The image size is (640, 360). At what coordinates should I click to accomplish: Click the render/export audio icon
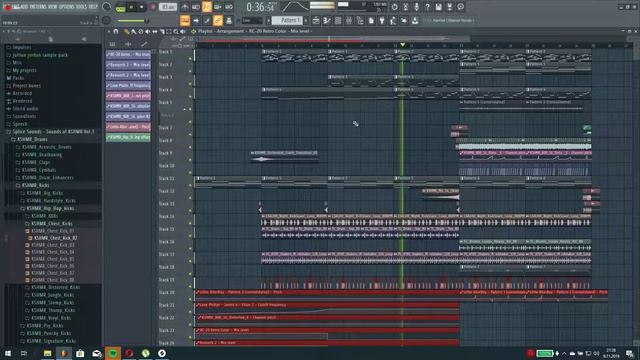coord(449,7)
